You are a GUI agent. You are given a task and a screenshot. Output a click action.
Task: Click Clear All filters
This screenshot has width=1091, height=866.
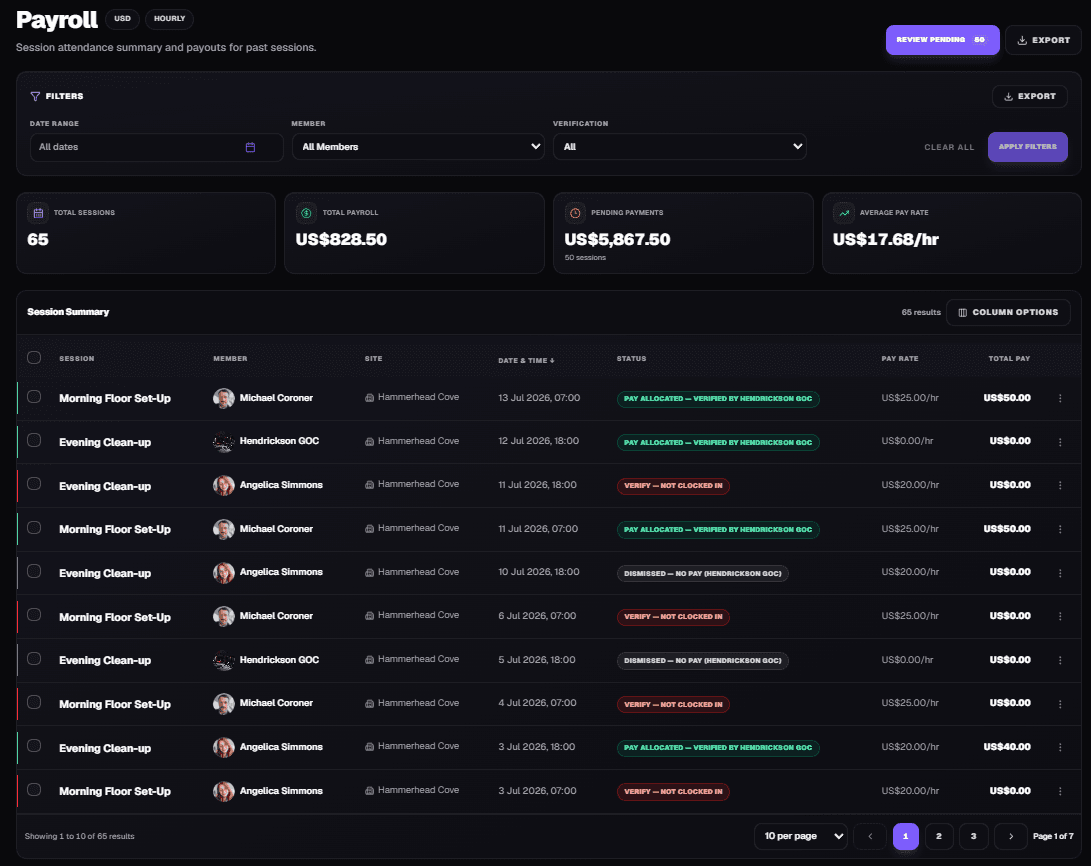949,147
